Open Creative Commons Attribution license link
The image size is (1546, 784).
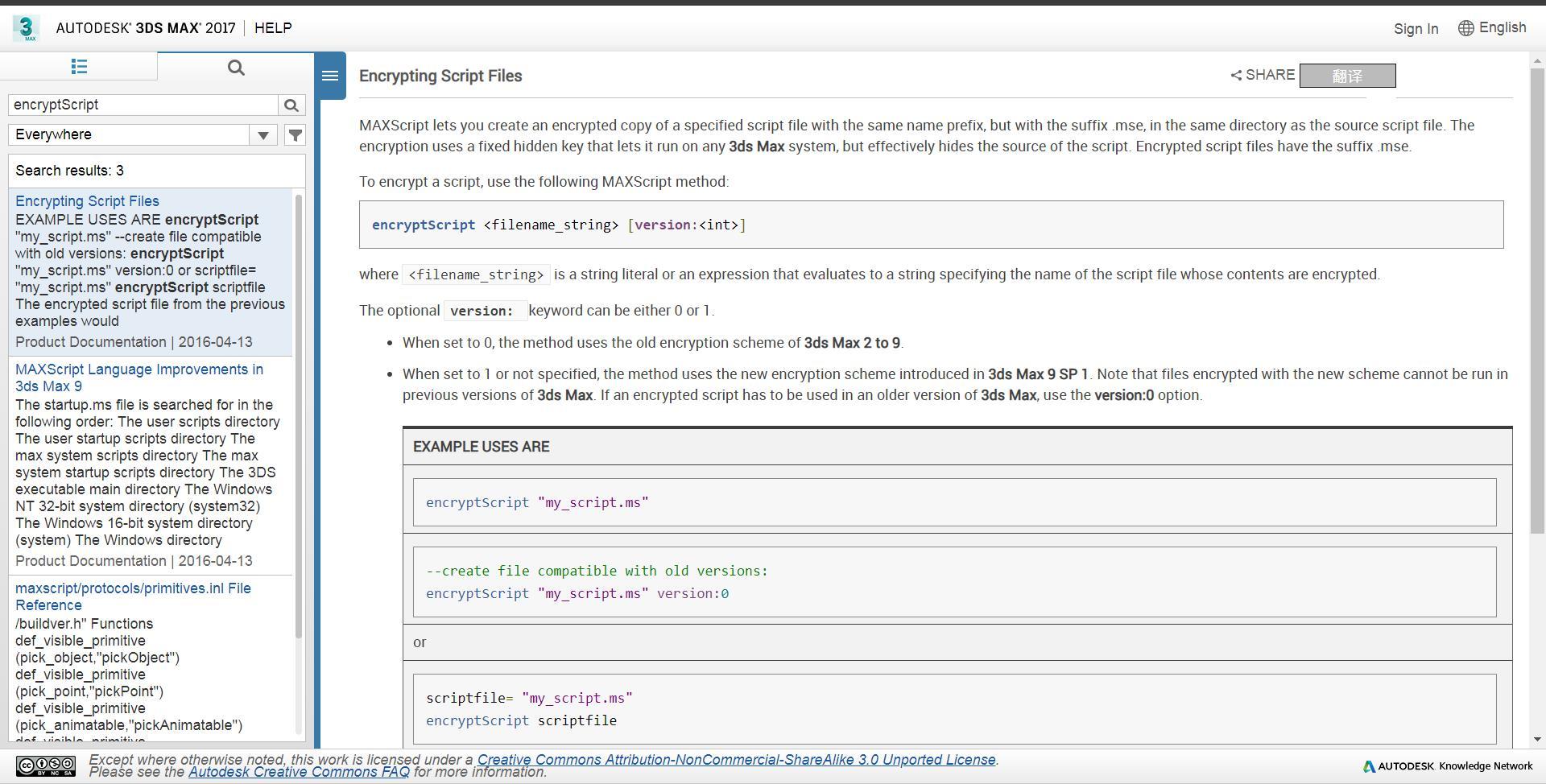click(x=736, y=760)
